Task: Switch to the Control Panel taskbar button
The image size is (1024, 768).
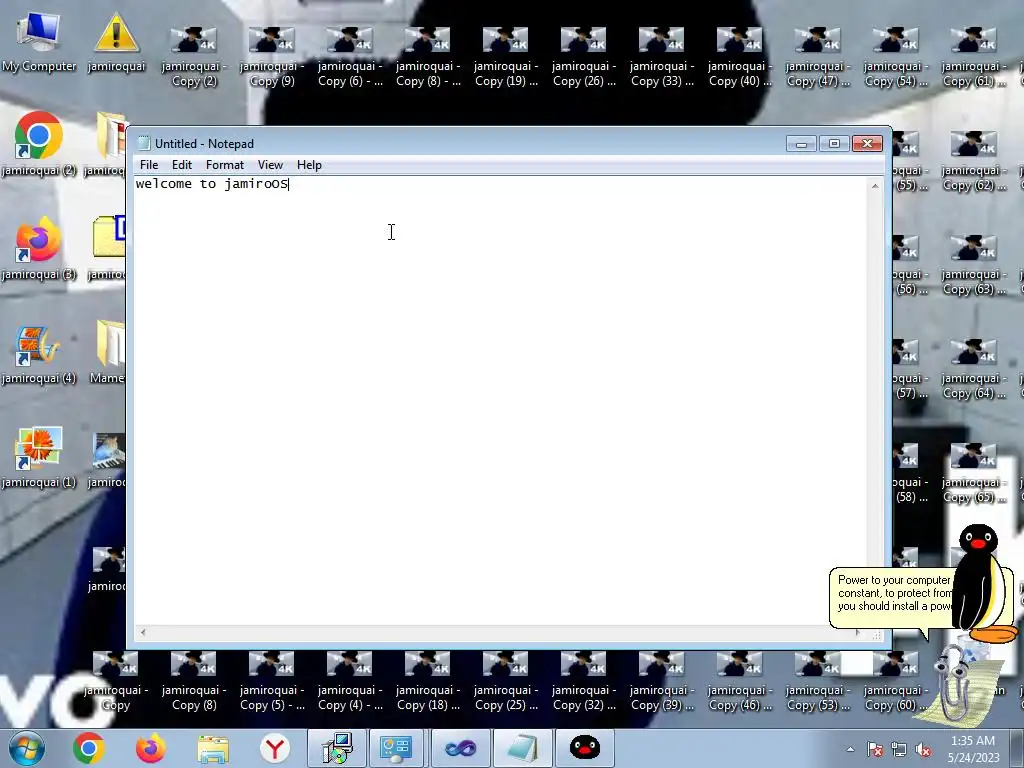Action: point(397,748)
